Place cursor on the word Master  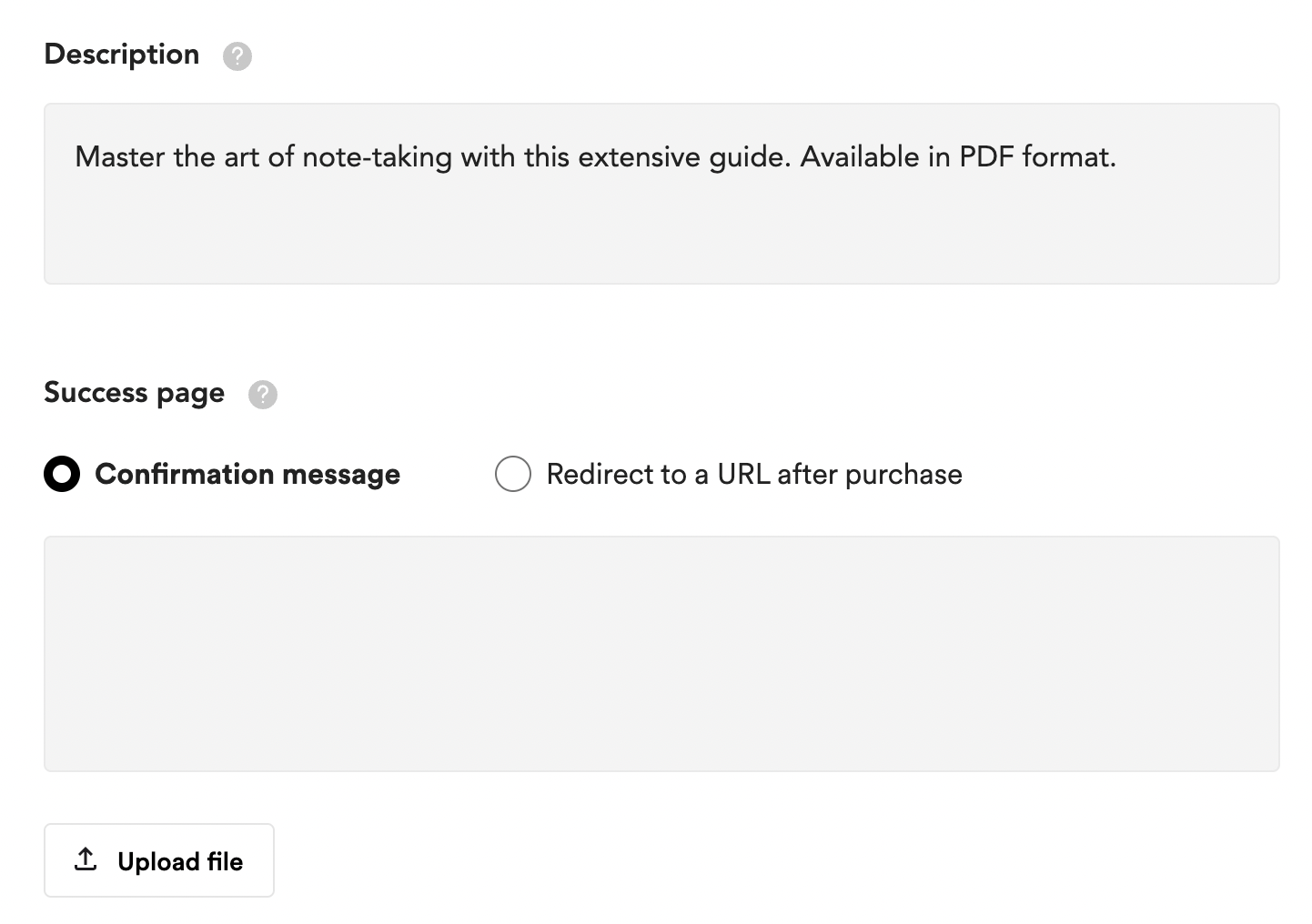coord(120,157)
